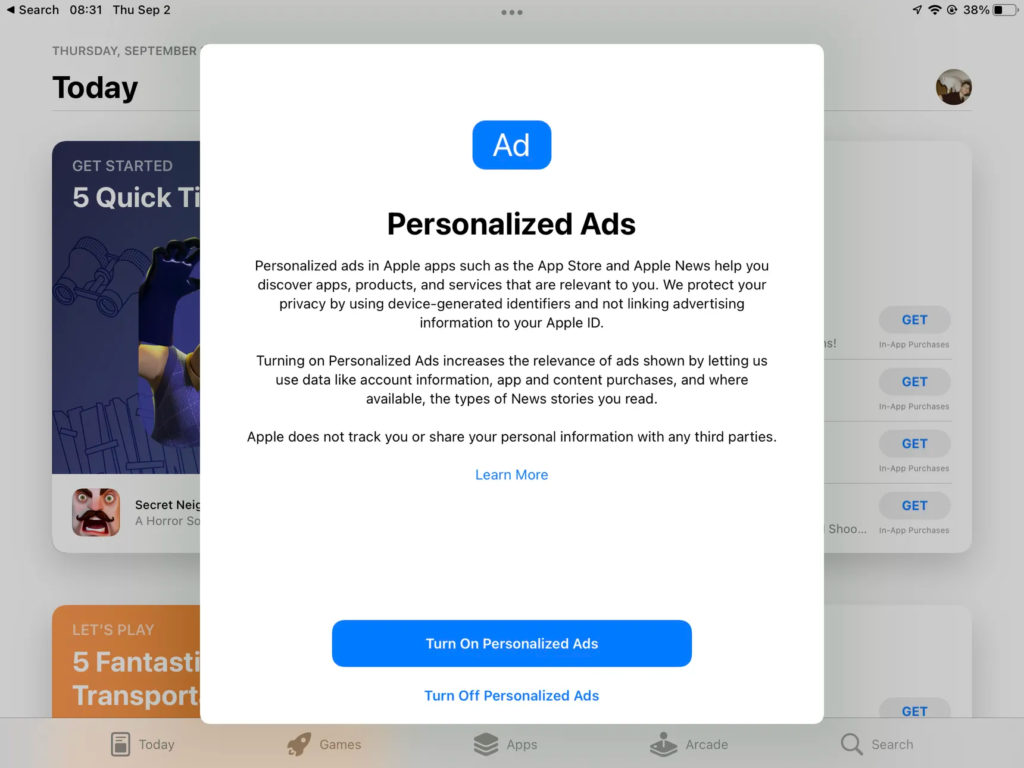
Task: Tap the battery status icon
Action: (1004, 10)
